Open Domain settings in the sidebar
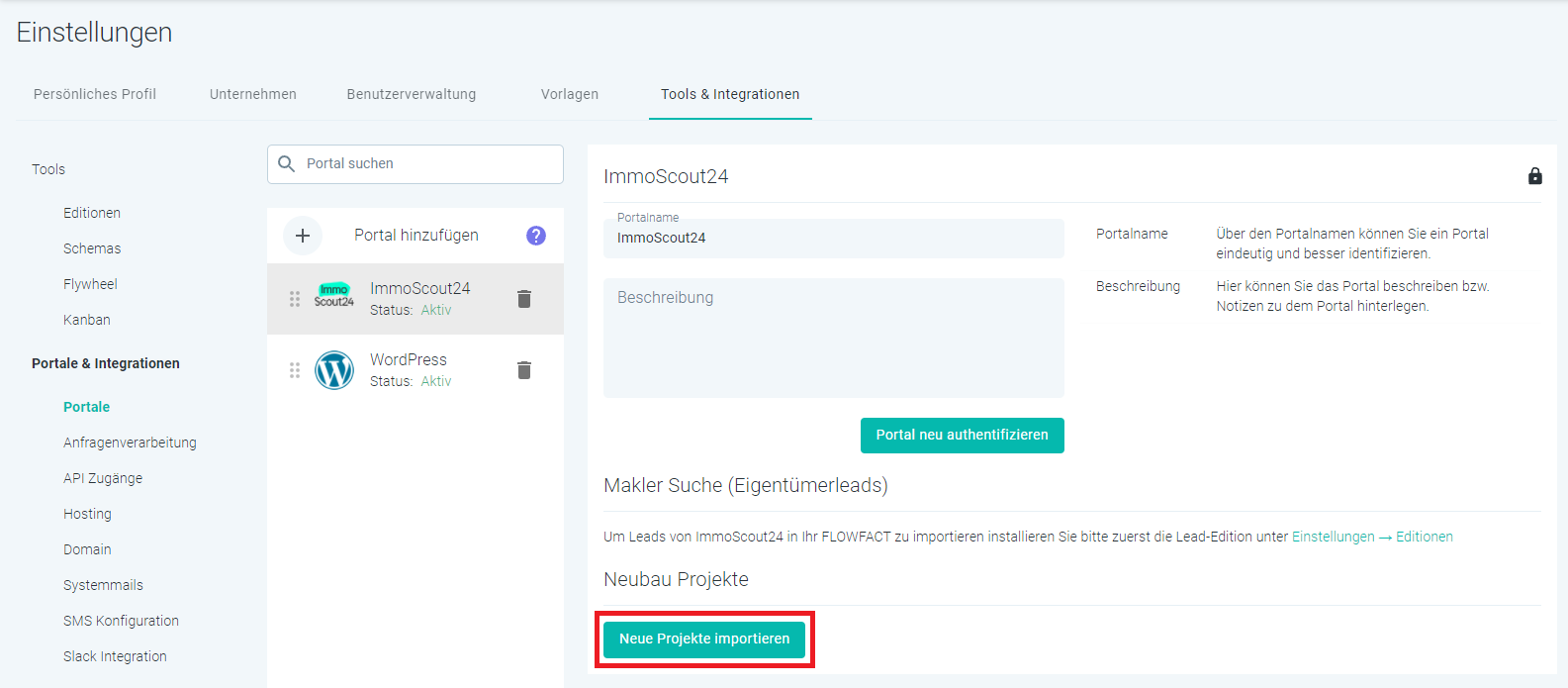Image resolution: width=1568 pixels, height=688 pixels. (x=87, y=549)
